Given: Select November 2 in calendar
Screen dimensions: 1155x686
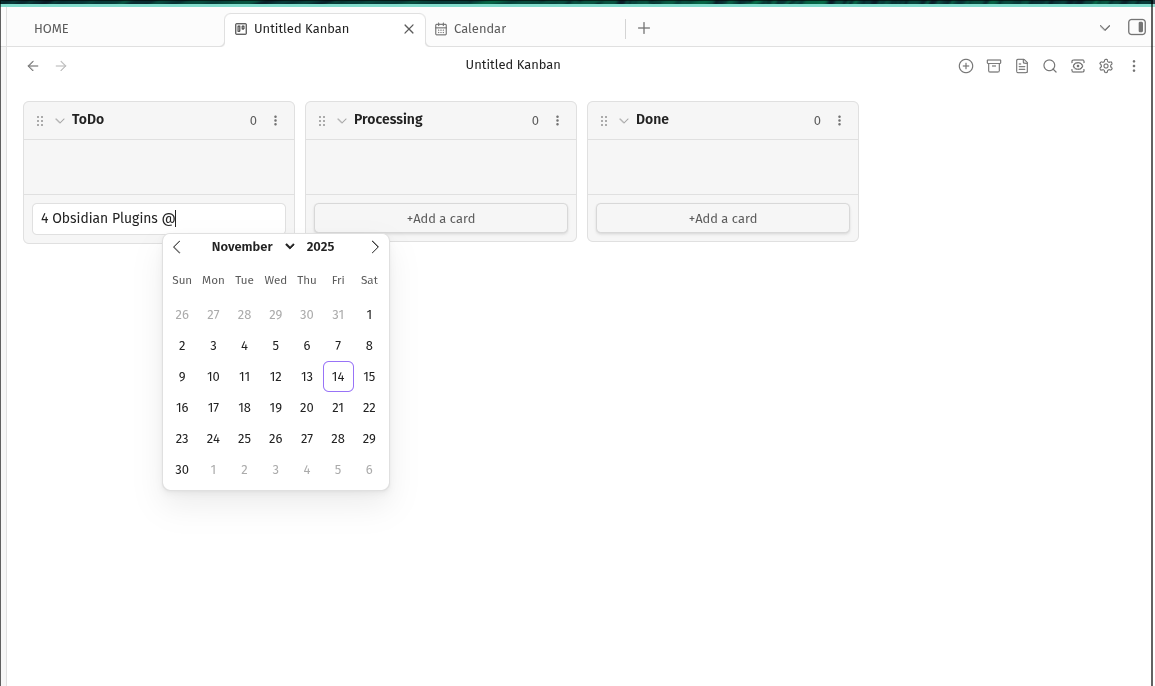Looking at the screenshot, I should click(182, 346).
